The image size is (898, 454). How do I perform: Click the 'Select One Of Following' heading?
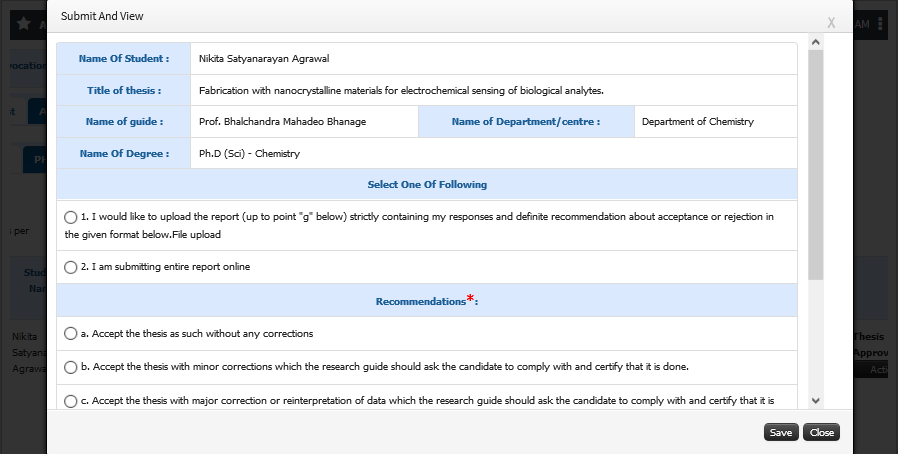point(427,184)
